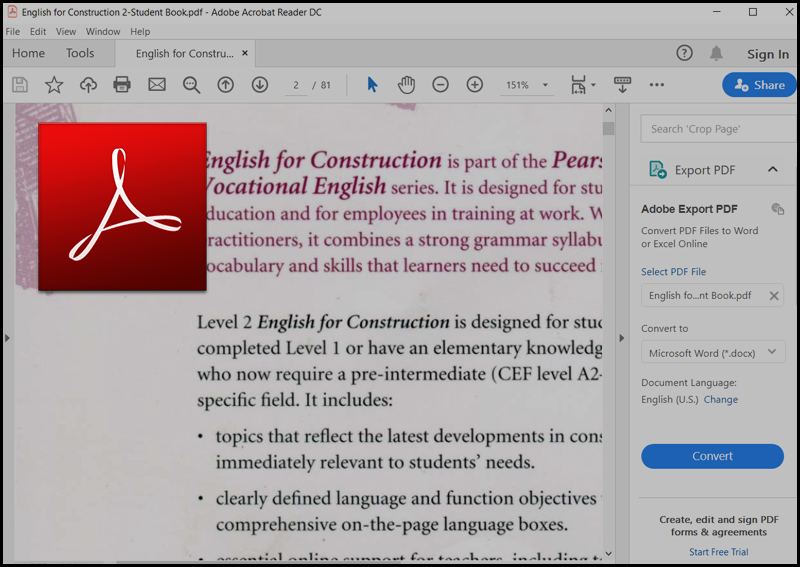Click the blue Convert button

pyautogui.click(x=712, y=456)
